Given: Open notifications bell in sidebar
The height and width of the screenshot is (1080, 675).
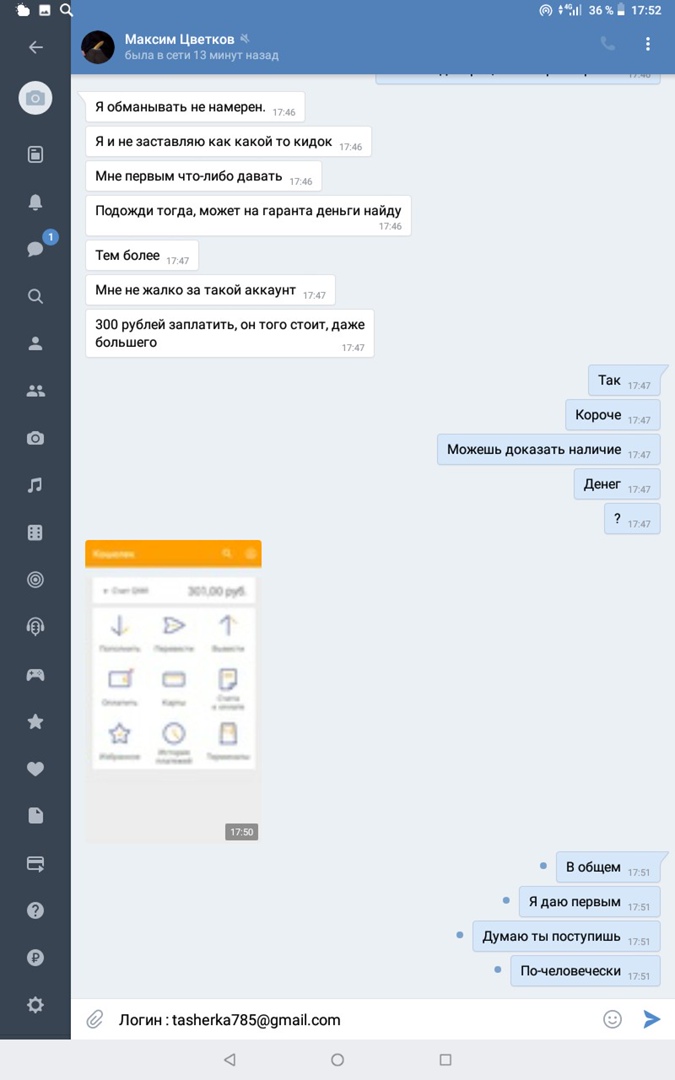Looking at the screenshot, I should point(35,202).
